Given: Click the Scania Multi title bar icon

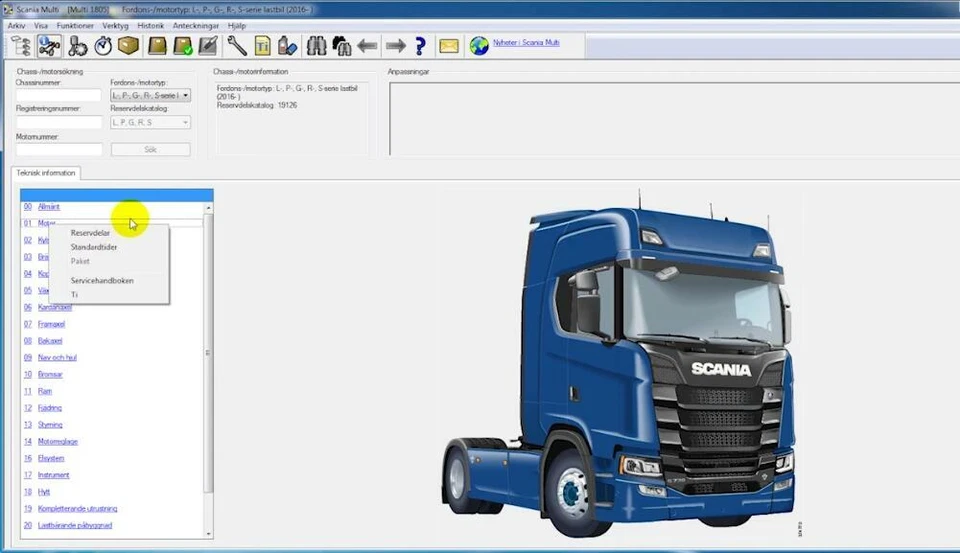Looking at the screenshot, I should (8, 9).
